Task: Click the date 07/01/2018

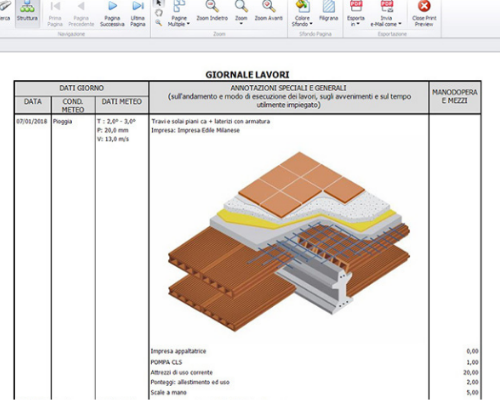Action: (32, 121)
